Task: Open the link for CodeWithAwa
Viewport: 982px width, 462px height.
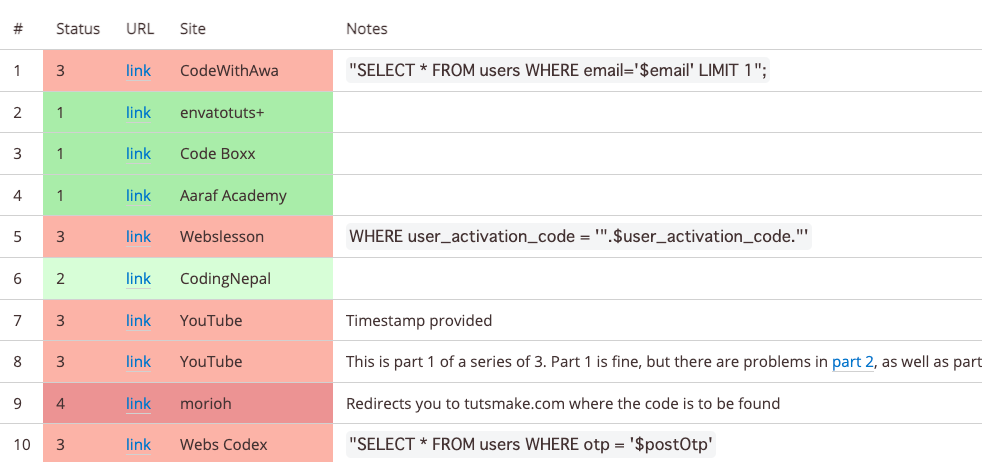Action: 138,71
